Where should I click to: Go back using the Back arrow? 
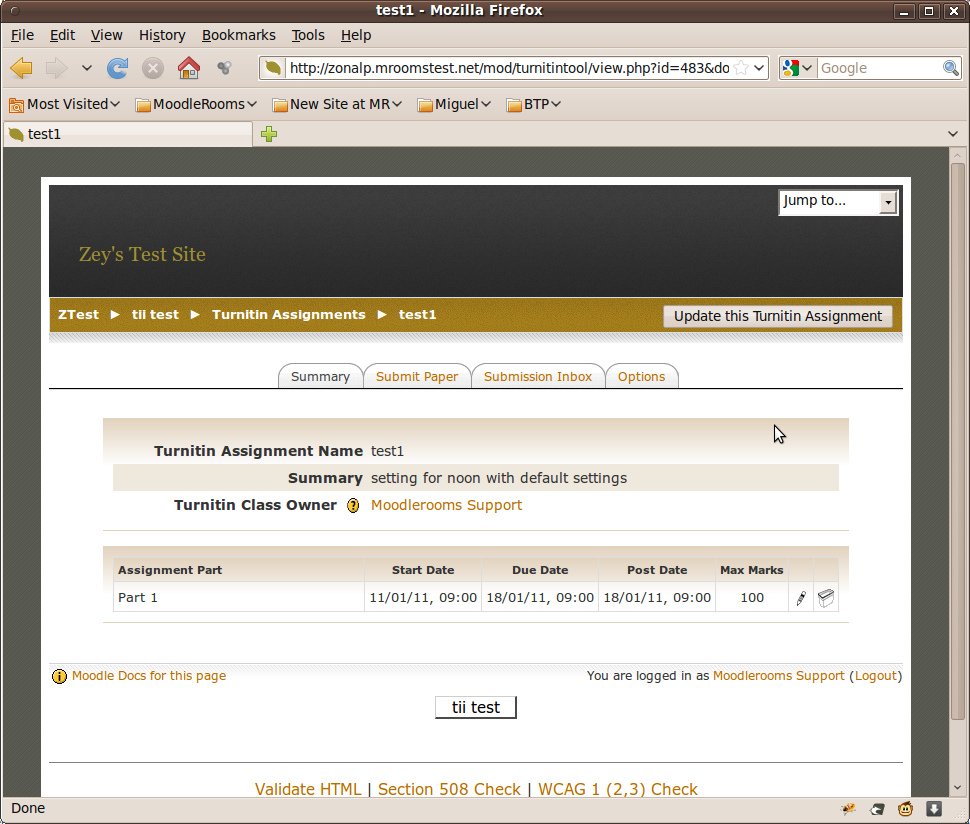tap(22, 68)
